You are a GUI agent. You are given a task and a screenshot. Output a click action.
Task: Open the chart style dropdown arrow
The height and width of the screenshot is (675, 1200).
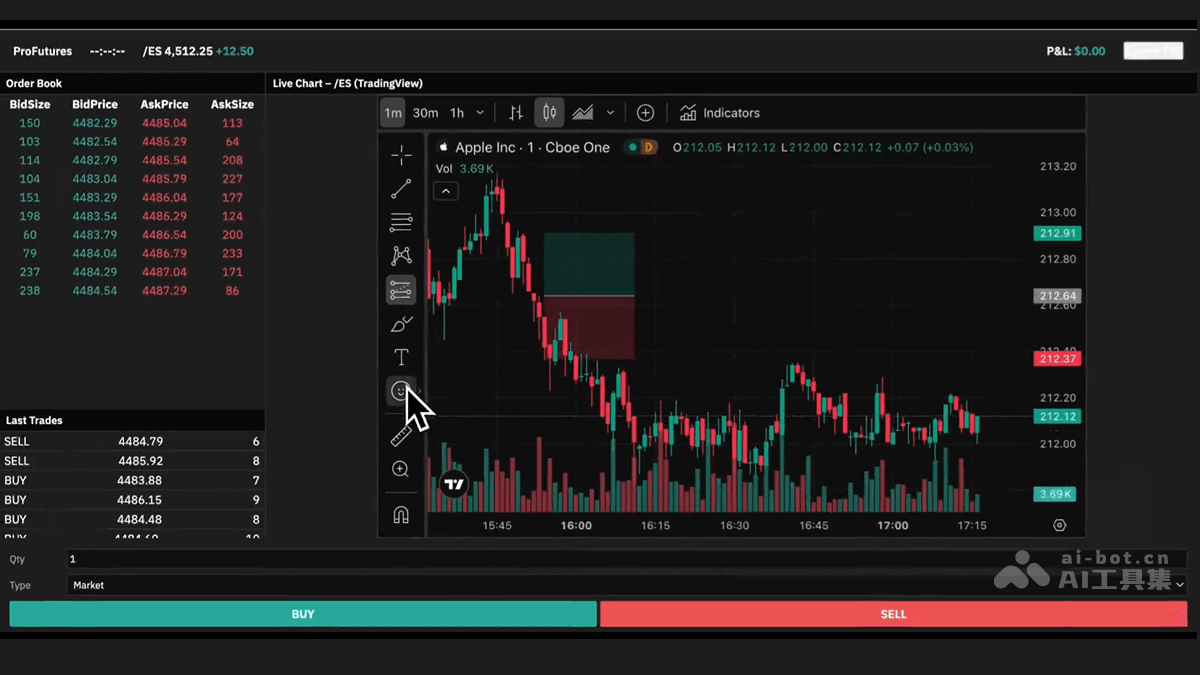[610, 113]
